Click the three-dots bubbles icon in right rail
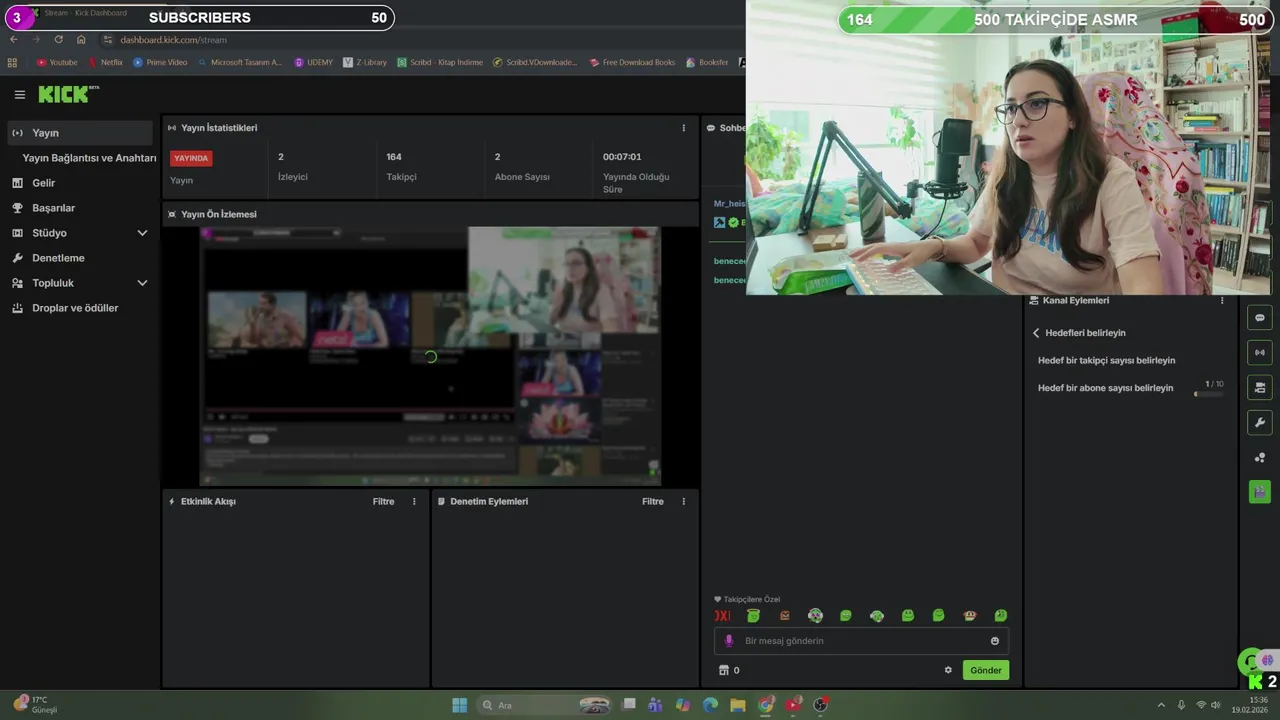Screen dimensions: 1280x720 click(1260, 457)
